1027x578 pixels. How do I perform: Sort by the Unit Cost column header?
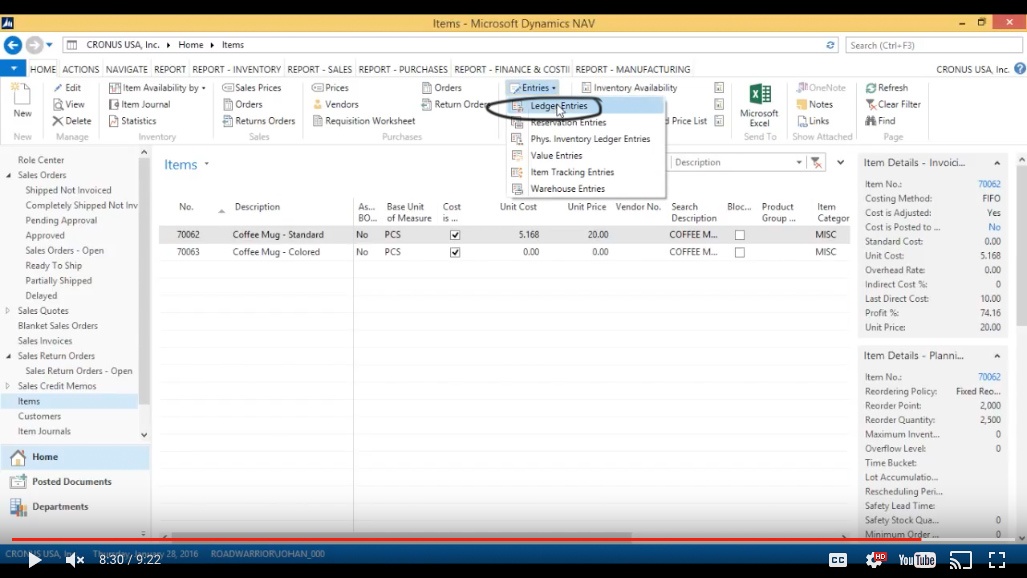tap(518, 206)
